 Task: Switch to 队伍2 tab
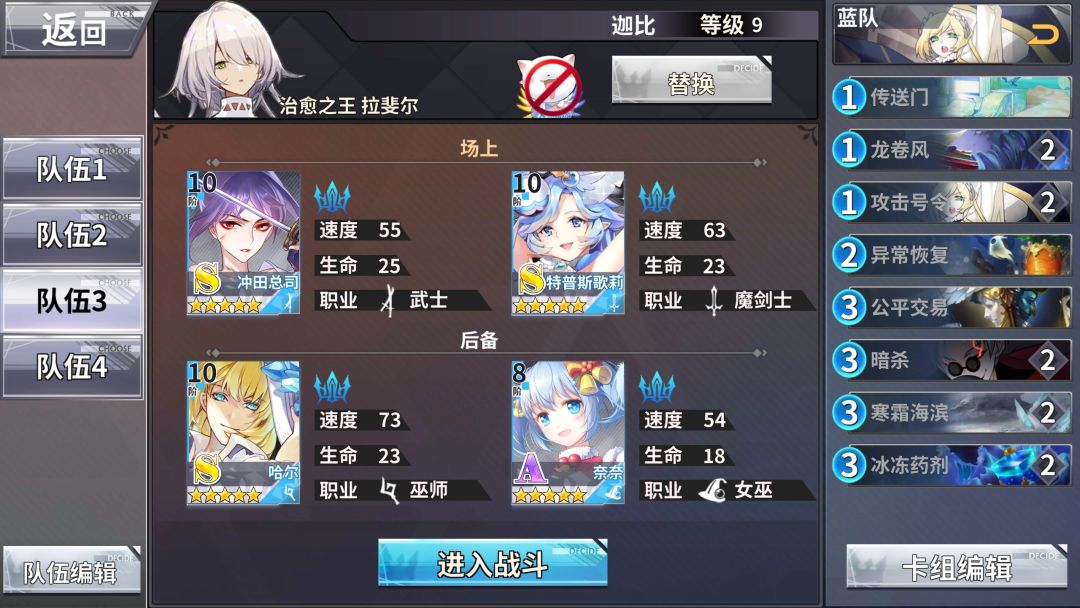tap(72, 234)
